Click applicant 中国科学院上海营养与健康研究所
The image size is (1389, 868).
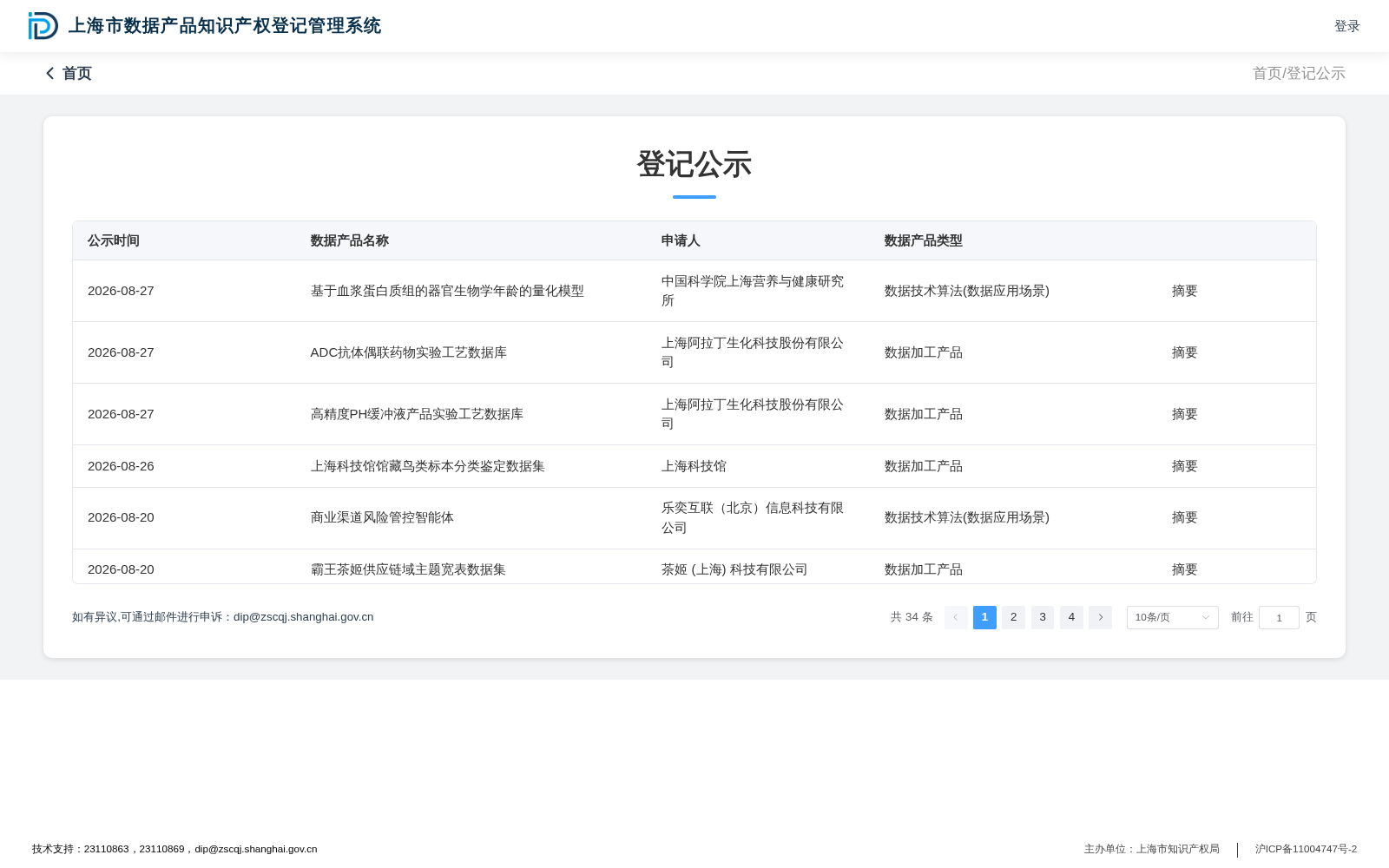pos(753,291)
